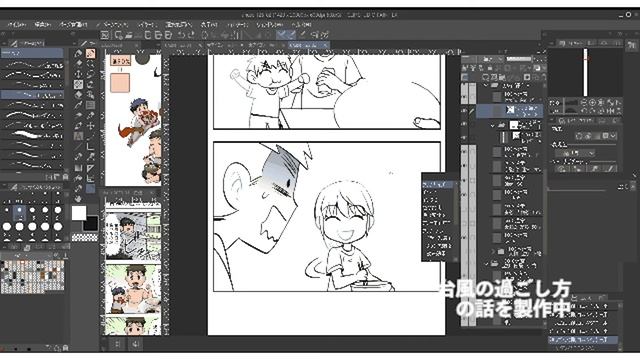Open the レイヤー (Layer) menu
Screen dimensions: 640x360
[146, 24]
